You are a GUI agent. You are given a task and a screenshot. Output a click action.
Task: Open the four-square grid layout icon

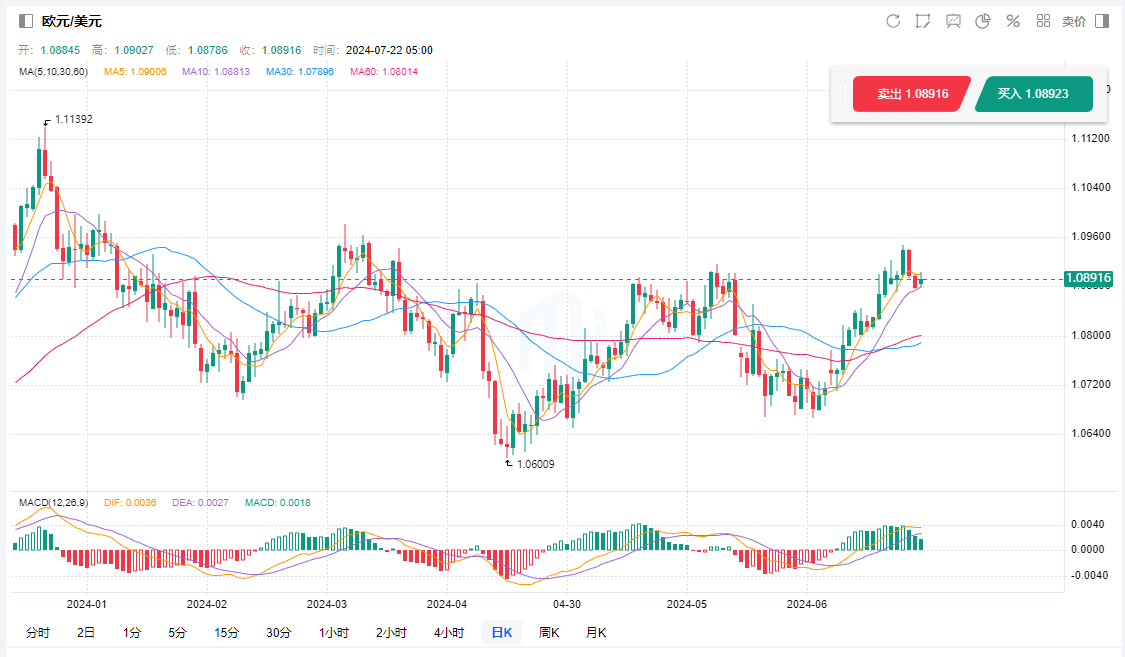click(1043, 21)
